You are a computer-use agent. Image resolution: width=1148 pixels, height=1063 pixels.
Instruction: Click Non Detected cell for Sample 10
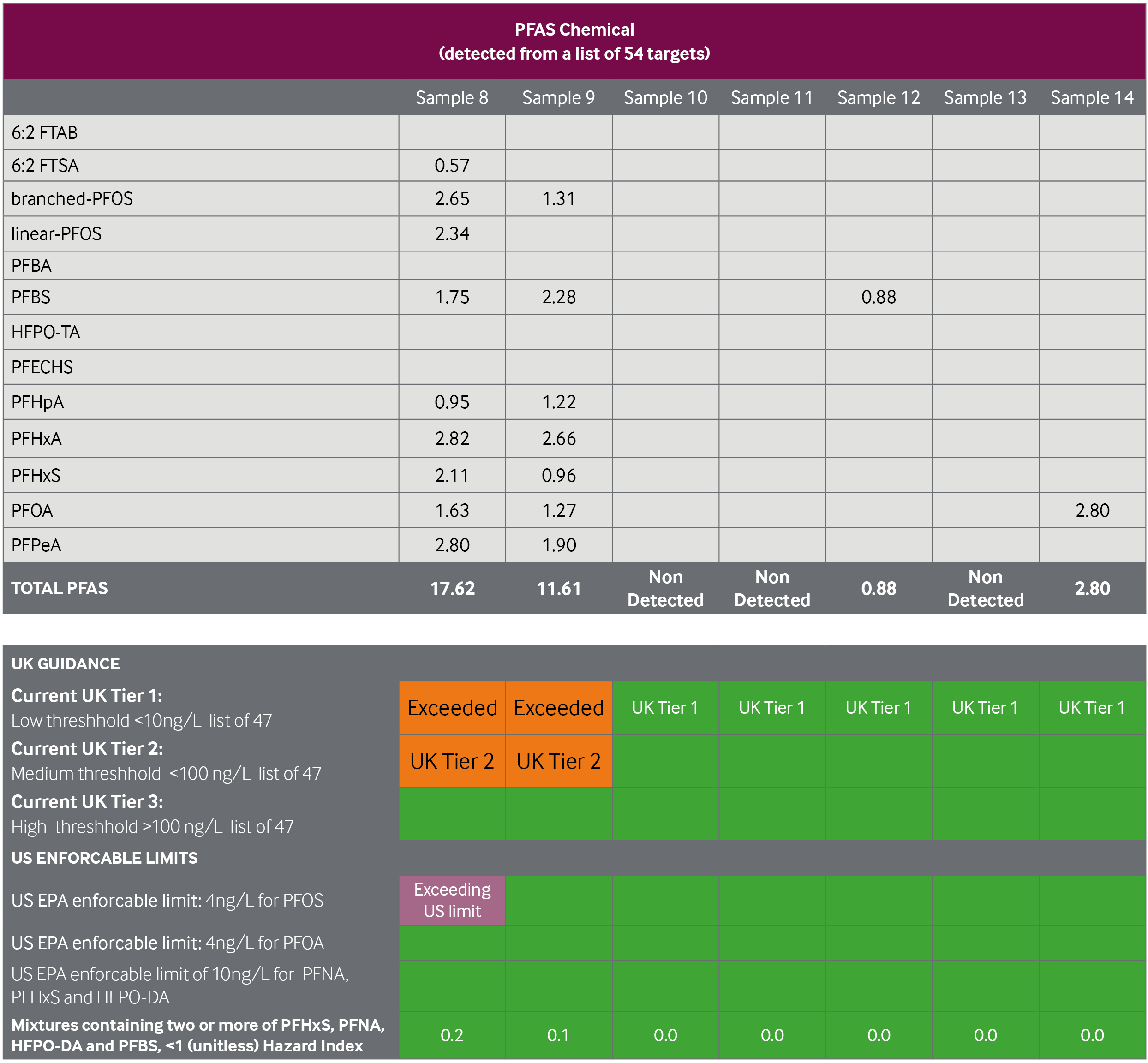[665, 588]
